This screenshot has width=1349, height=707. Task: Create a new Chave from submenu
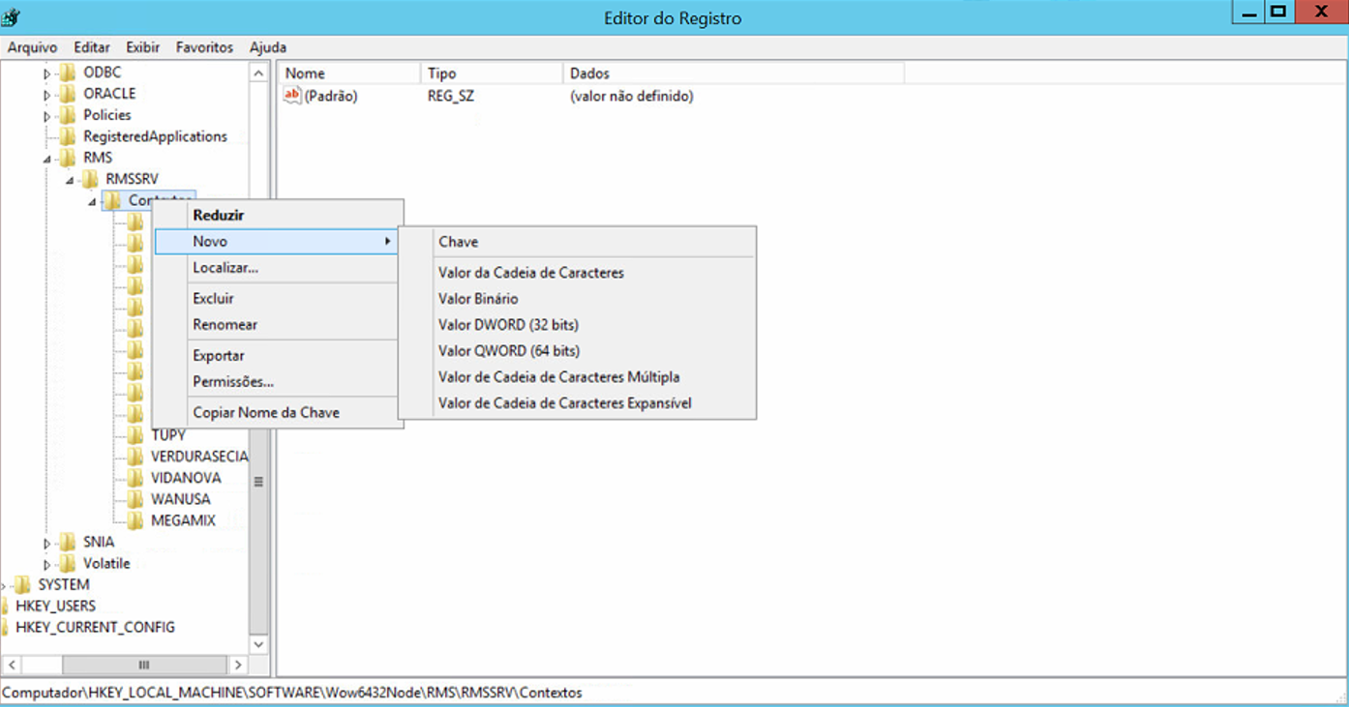tap(577, 242)
